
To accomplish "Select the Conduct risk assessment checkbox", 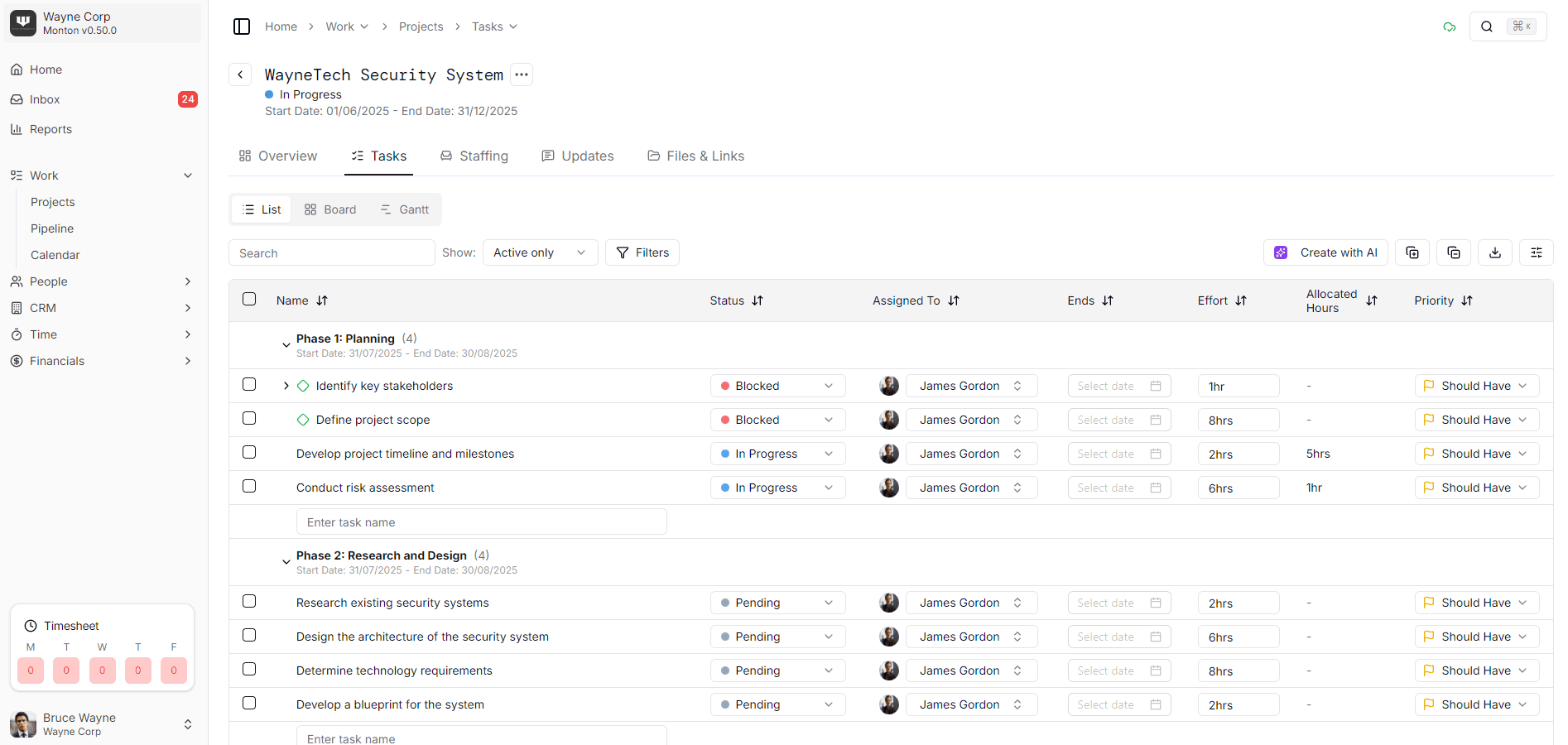I will (x=249, y=487).
